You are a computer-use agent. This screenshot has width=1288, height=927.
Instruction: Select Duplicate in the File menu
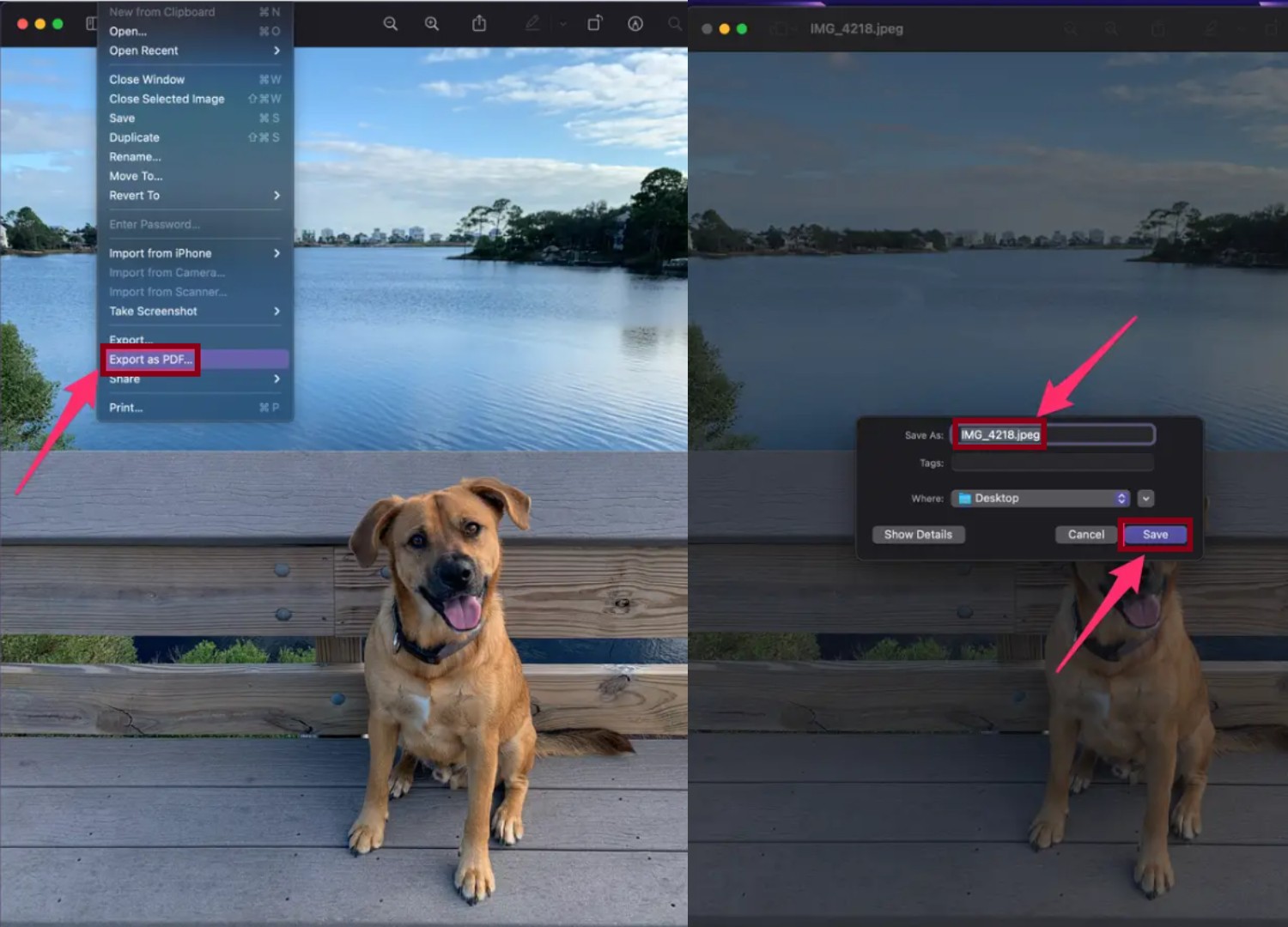pos(134,137)
